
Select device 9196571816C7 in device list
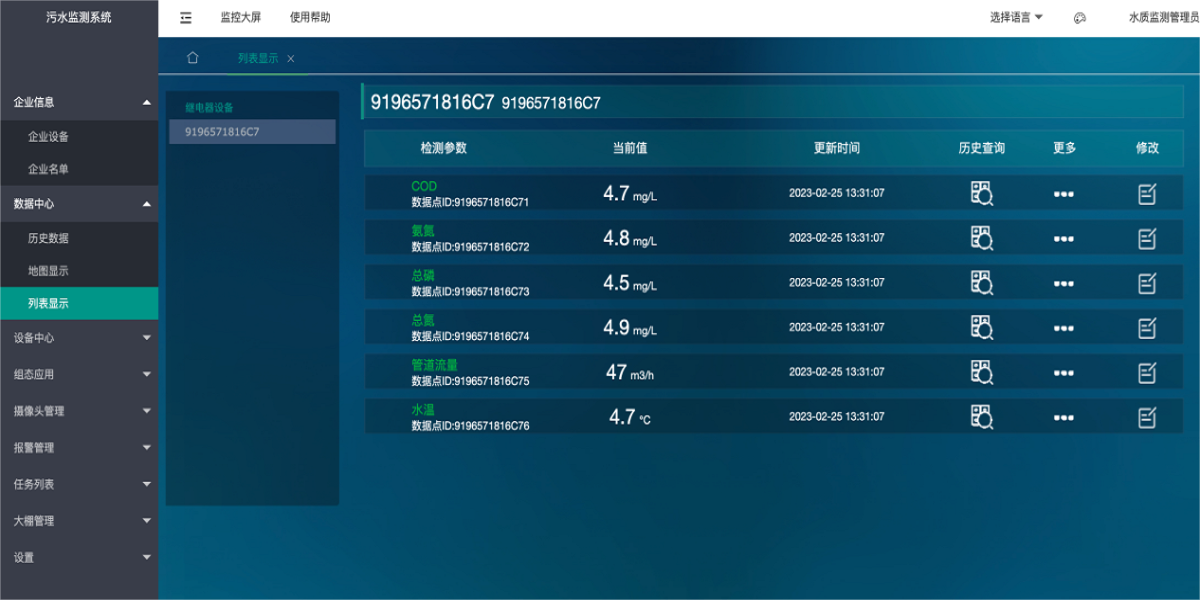click(252, 132)
